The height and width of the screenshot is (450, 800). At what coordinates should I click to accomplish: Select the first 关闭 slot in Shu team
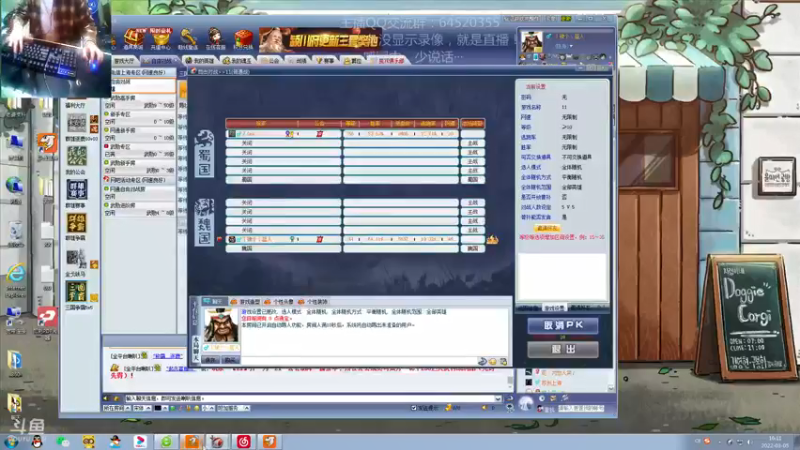(x=283, y=143)
